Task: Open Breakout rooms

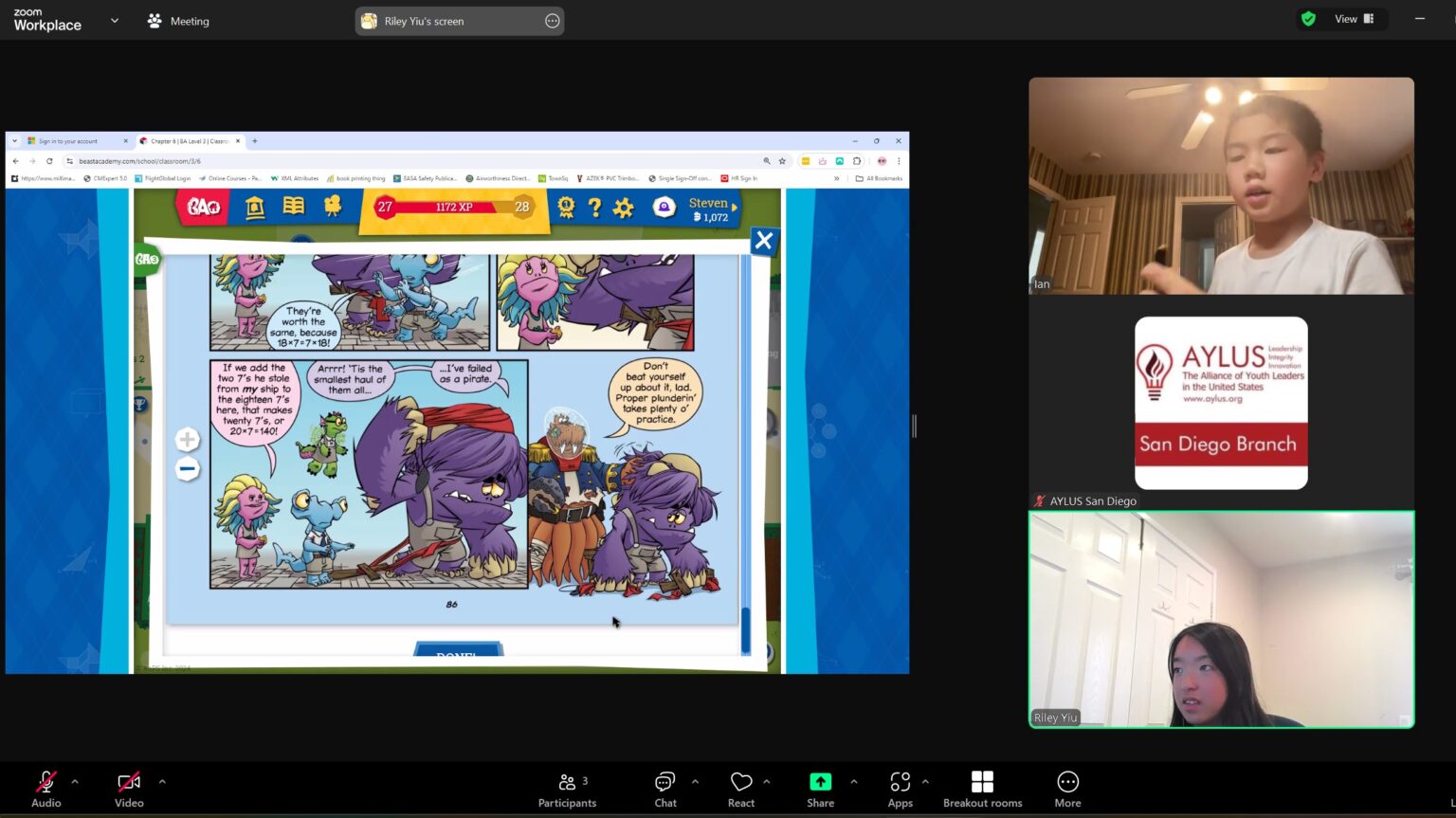Action: 983,789
